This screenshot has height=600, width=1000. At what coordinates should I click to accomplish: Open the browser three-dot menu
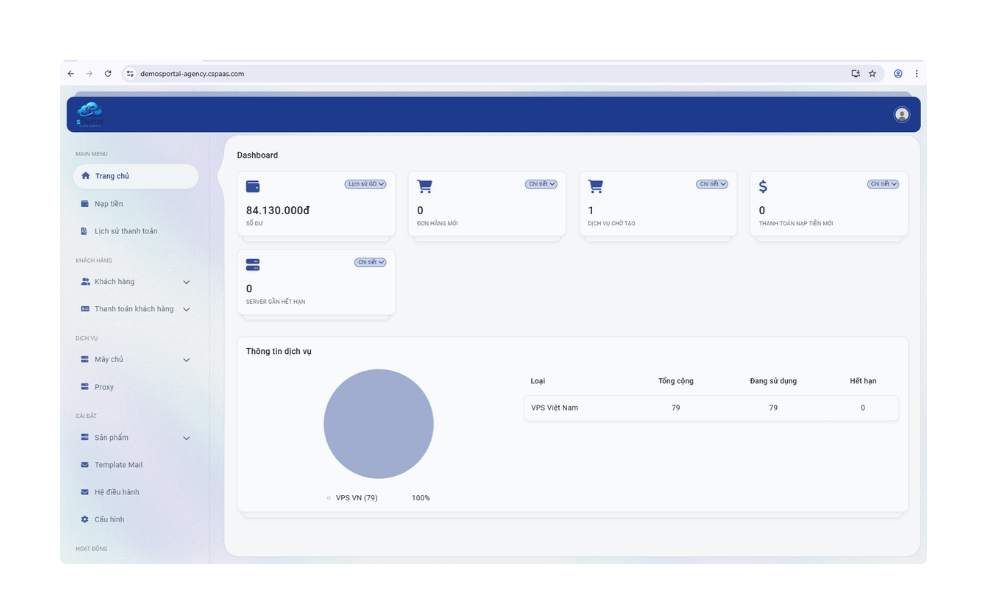(x=916, y=73)
